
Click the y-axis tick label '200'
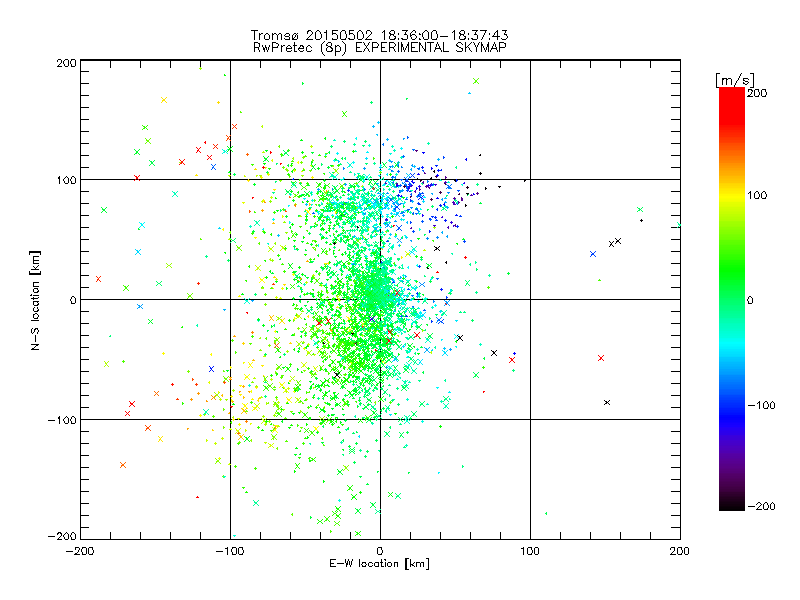coord(66,63)
